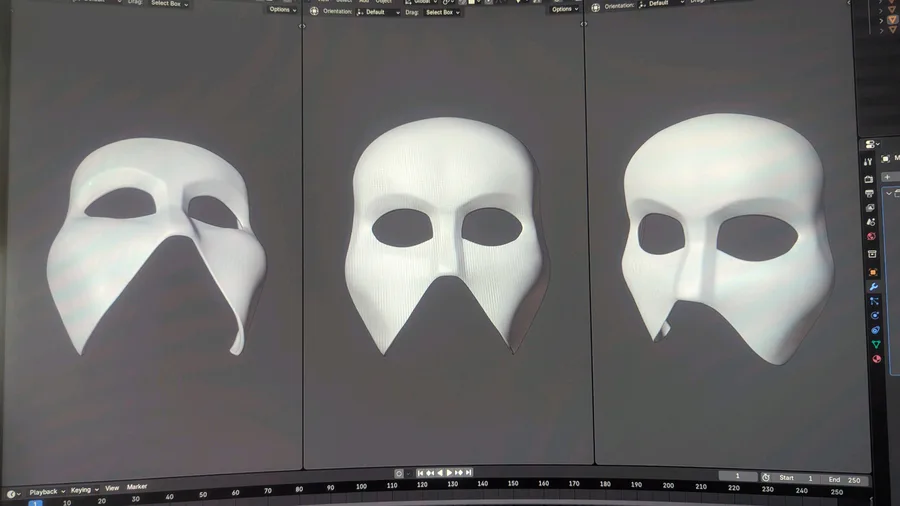The image size is (900, 506).
Task: Open Orientation Default dropdown in the middle viewport
Action: 378,12
